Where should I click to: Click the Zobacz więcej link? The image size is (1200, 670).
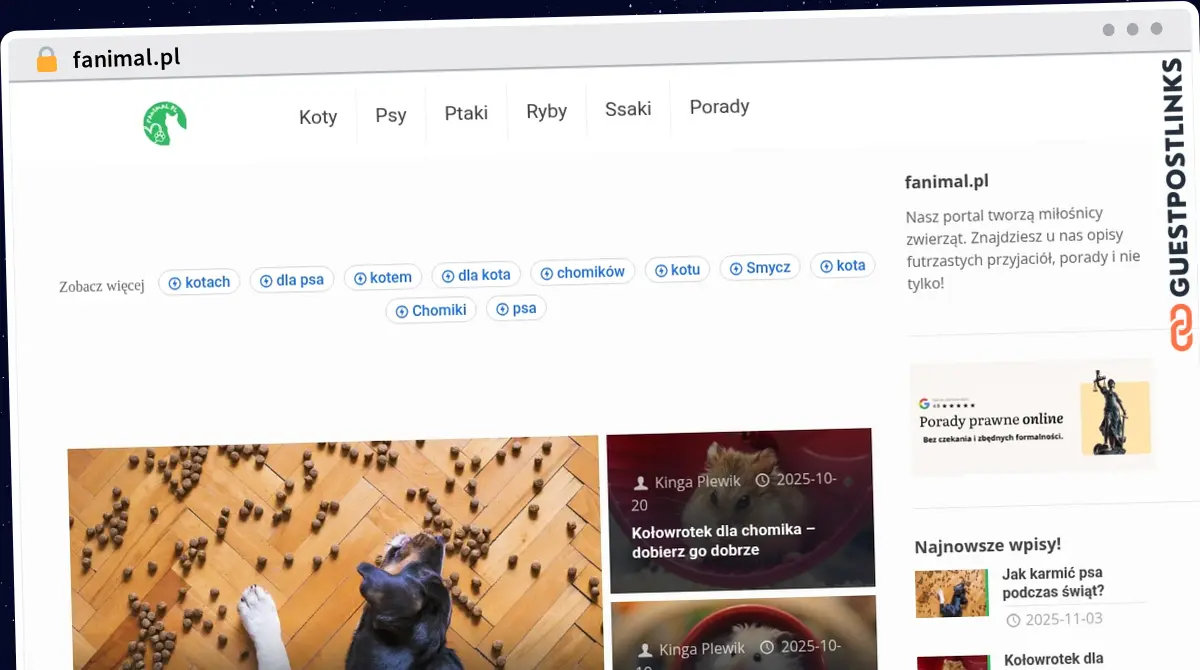point(101,285)
